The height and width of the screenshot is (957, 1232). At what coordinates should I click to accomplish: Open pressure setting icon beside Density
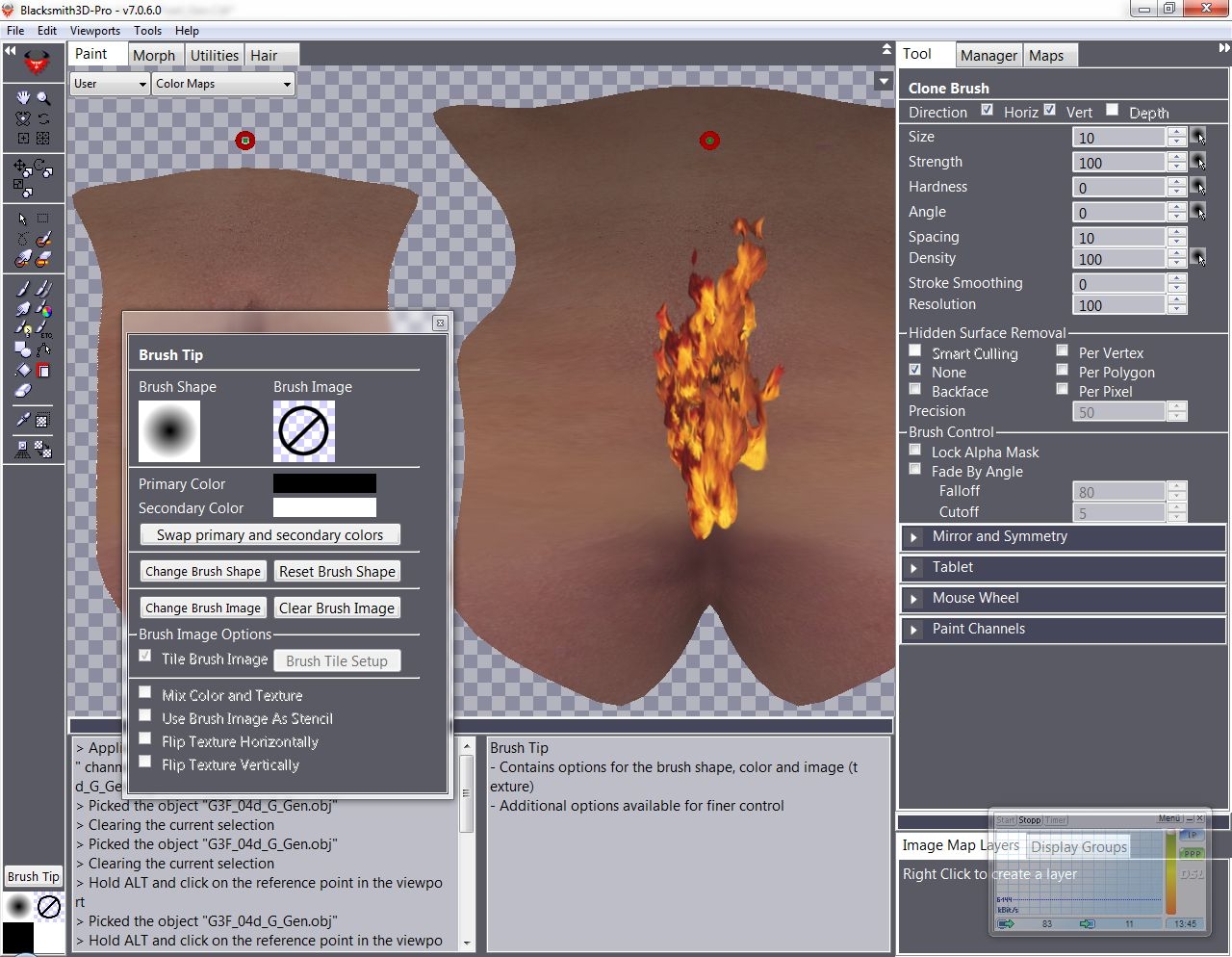coord(1198,258)
